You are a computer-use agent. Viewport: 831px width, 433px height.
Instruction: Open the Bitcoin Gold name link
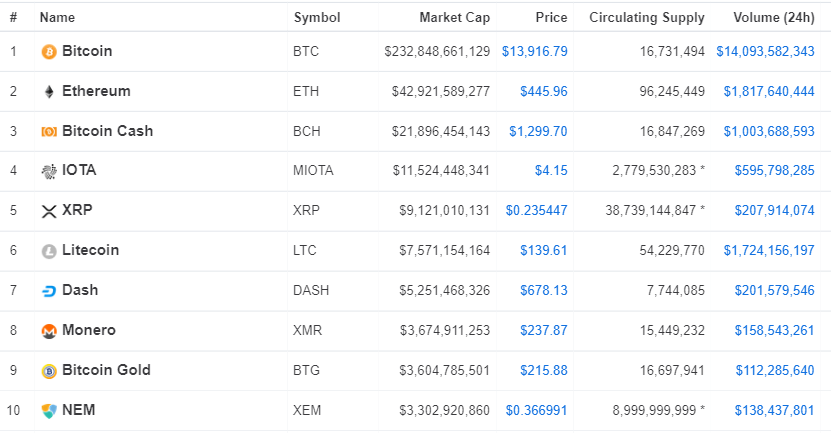[106, 370]
